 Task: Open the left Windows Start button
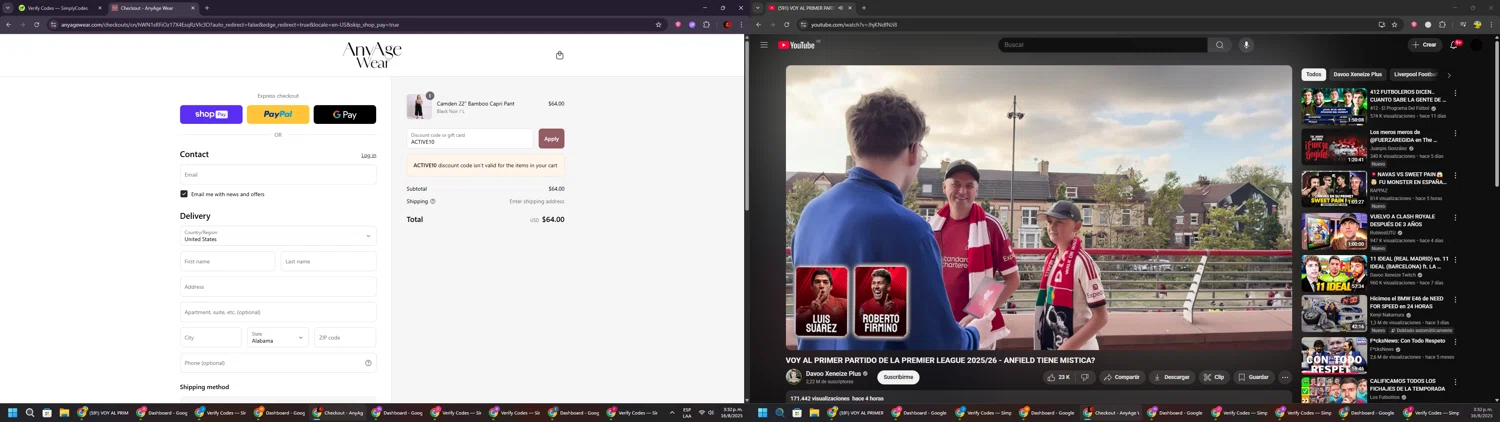pyautogui.click(x=13, y=412)
